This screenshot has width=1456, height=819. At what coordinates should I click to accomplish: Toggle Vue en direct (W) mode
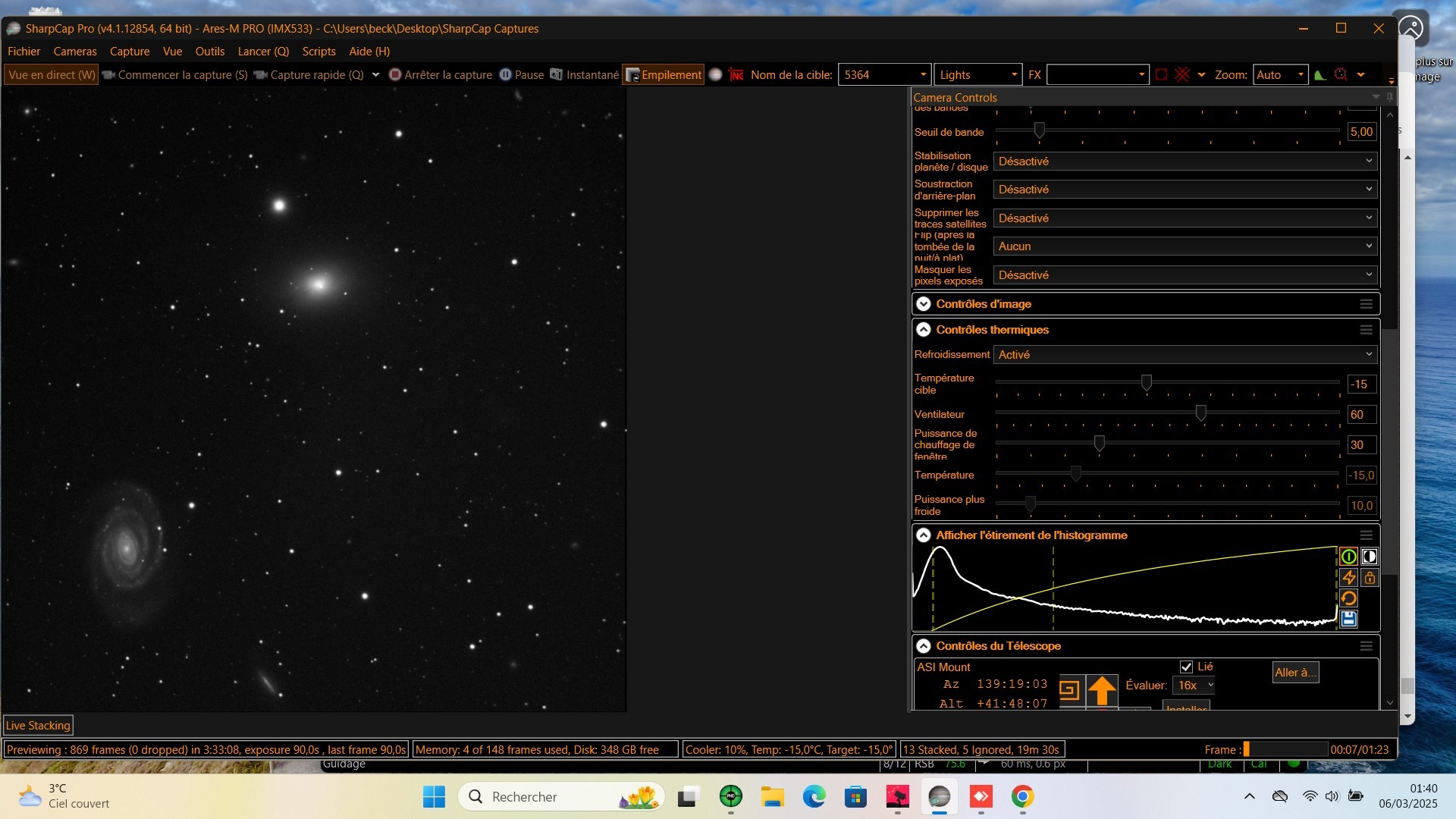[52, 74]
